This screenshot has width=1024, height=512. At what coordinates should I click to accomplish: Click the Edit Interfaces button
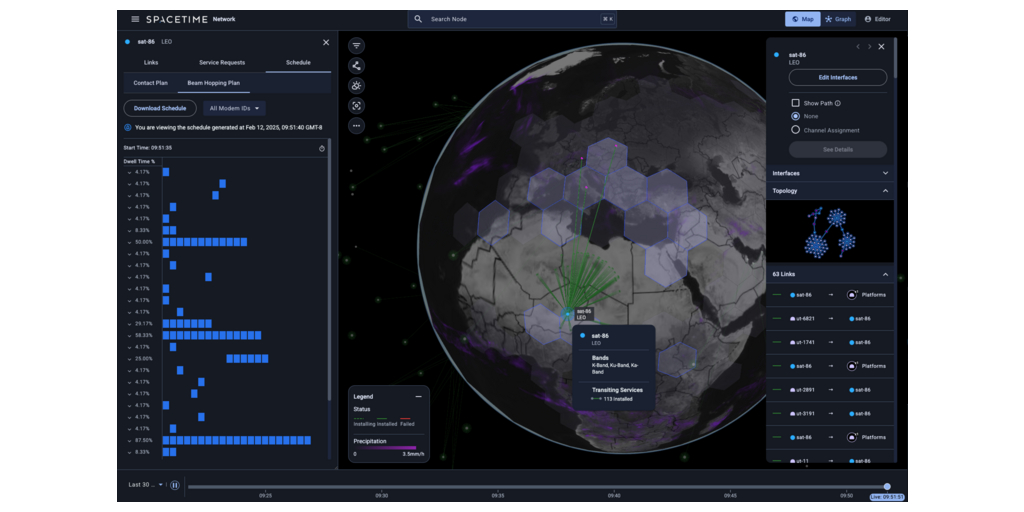(837, 77)
